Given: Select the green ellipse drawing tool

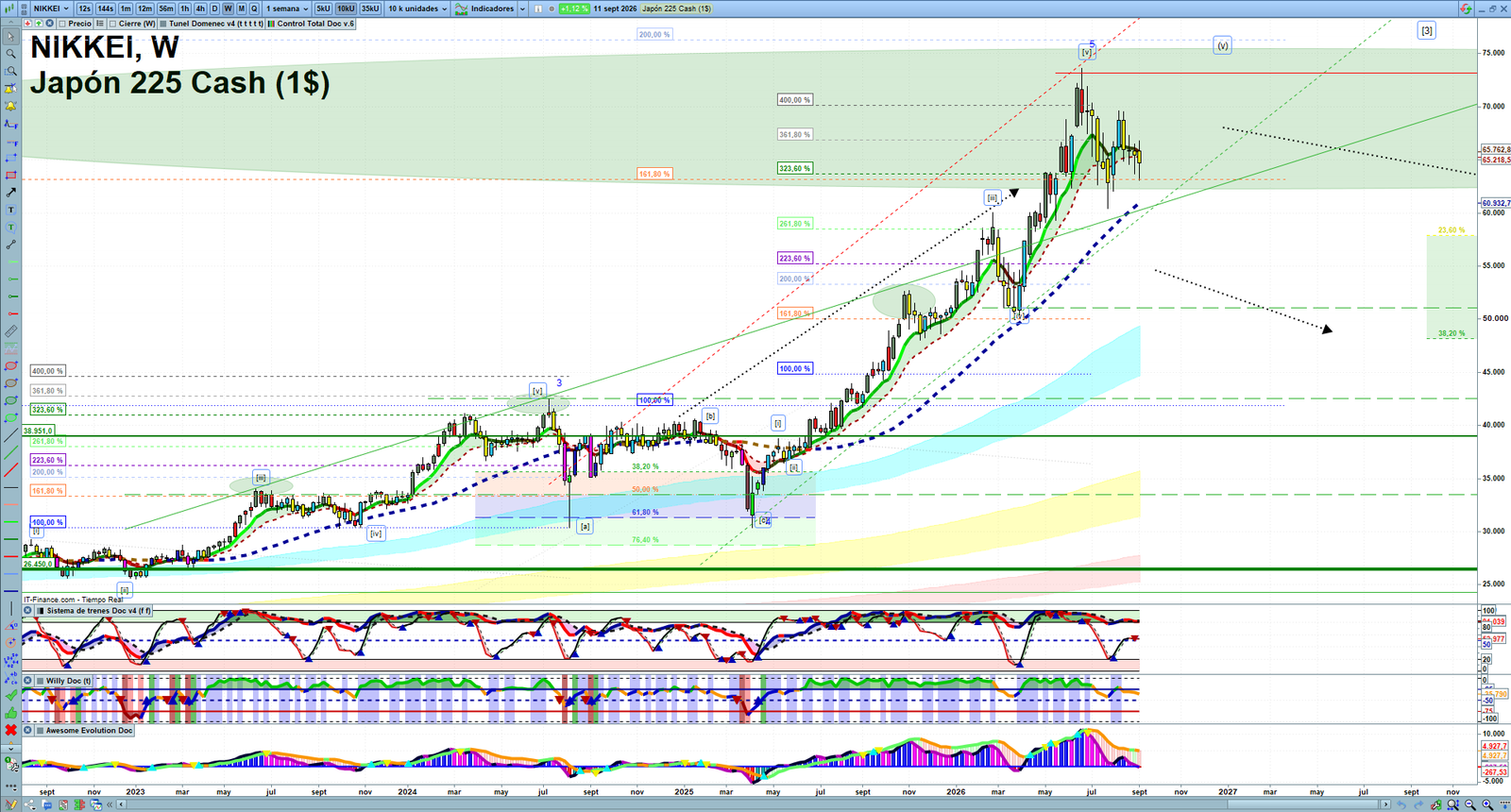Looking at the screenshot, I should [x=10, y=400].
